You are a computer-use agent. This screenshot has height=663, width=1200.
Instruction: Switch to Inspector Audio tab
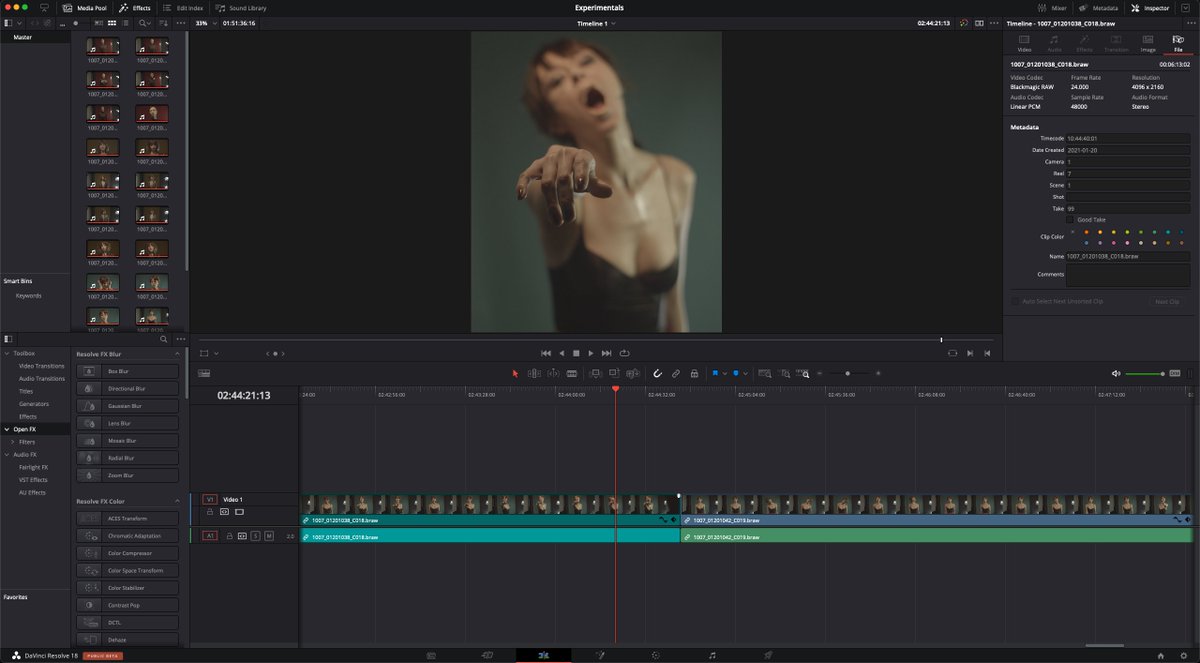[x=1054, y=42]
